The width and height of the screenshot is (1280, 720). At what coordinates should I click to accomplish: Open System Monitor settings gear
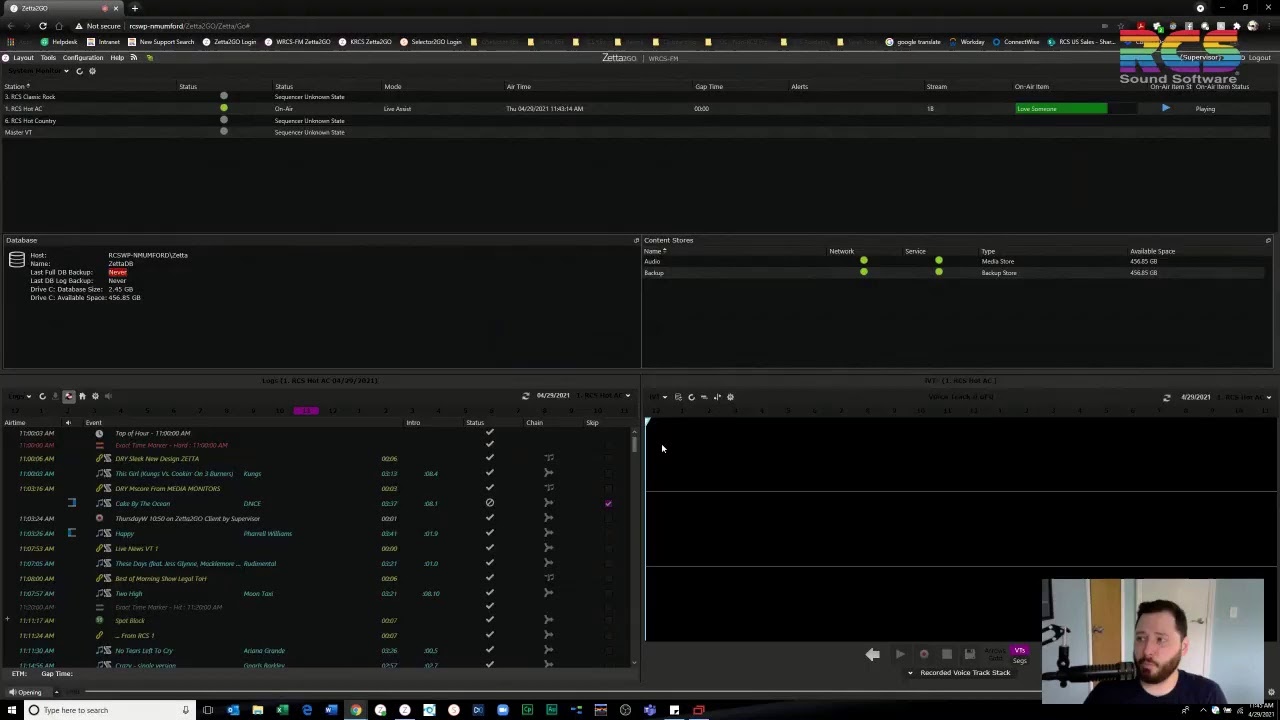tap(92, 71)
